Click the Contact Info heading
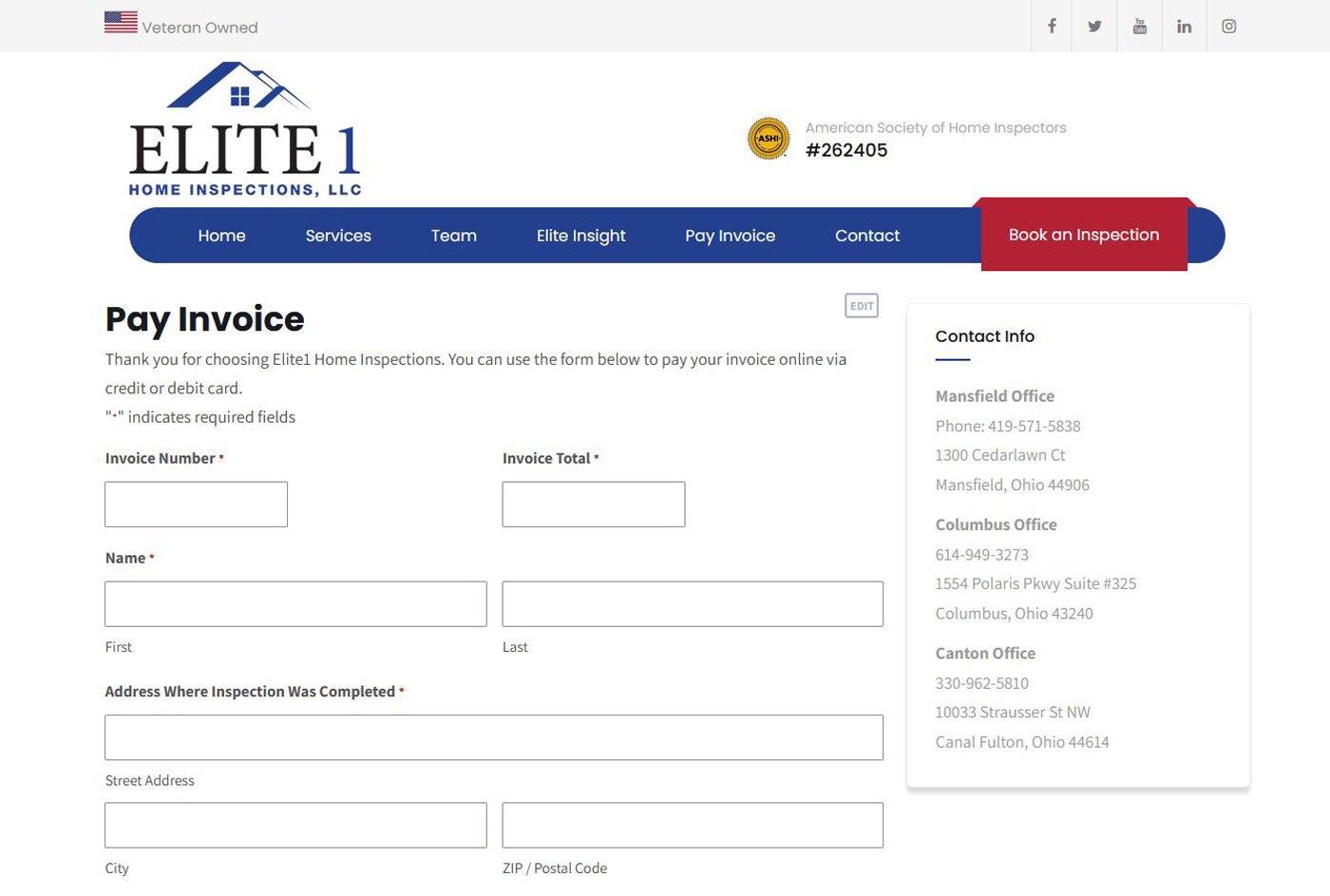 [985, 336]
